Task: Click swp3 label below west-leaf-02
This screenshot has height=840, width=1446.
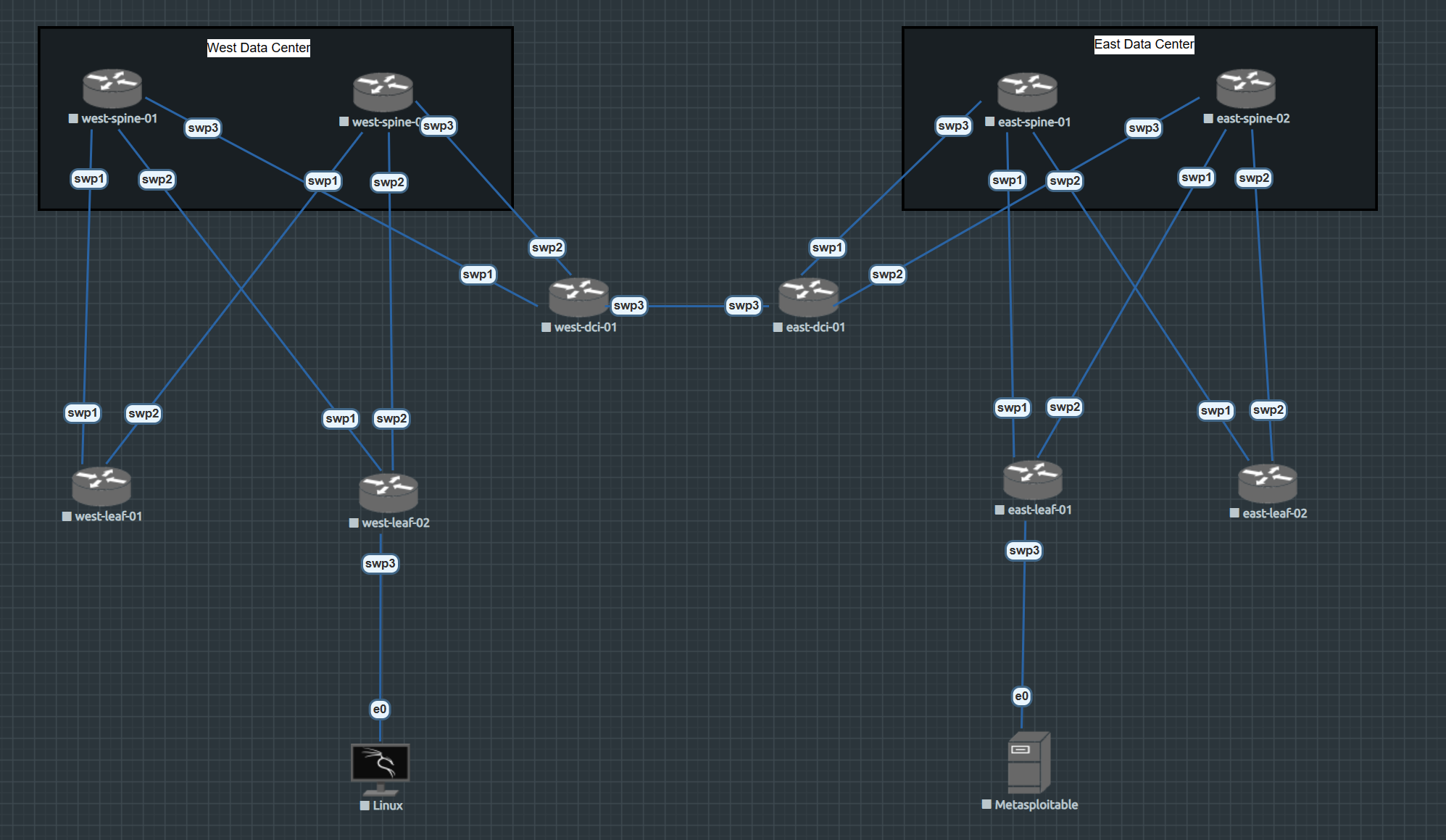Action: [381, 563]
